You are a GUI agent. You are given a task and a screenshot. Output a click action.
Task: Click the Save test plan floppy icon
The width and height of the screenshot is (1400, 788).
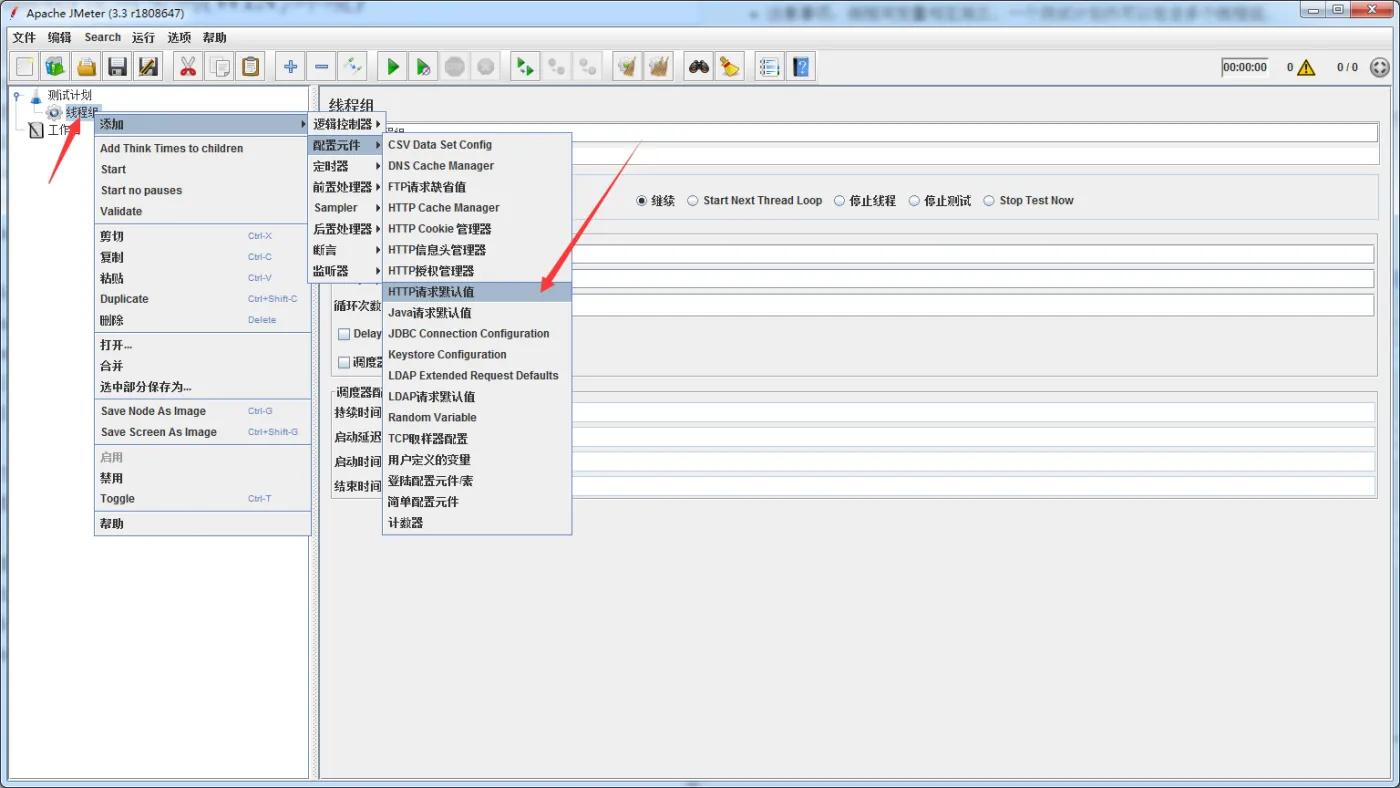[x=118, y=67]
